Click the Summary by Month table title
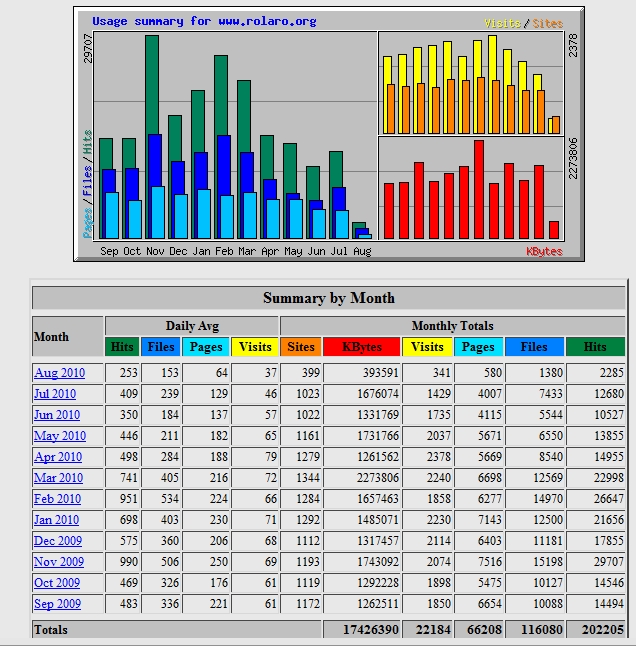 click(328, 298)
